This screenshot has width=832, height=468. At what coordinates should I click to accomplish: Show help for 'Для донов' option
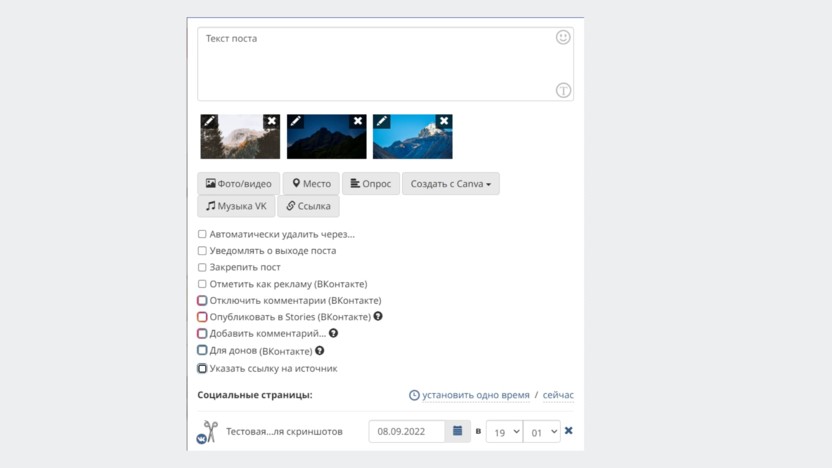[320, 351]
